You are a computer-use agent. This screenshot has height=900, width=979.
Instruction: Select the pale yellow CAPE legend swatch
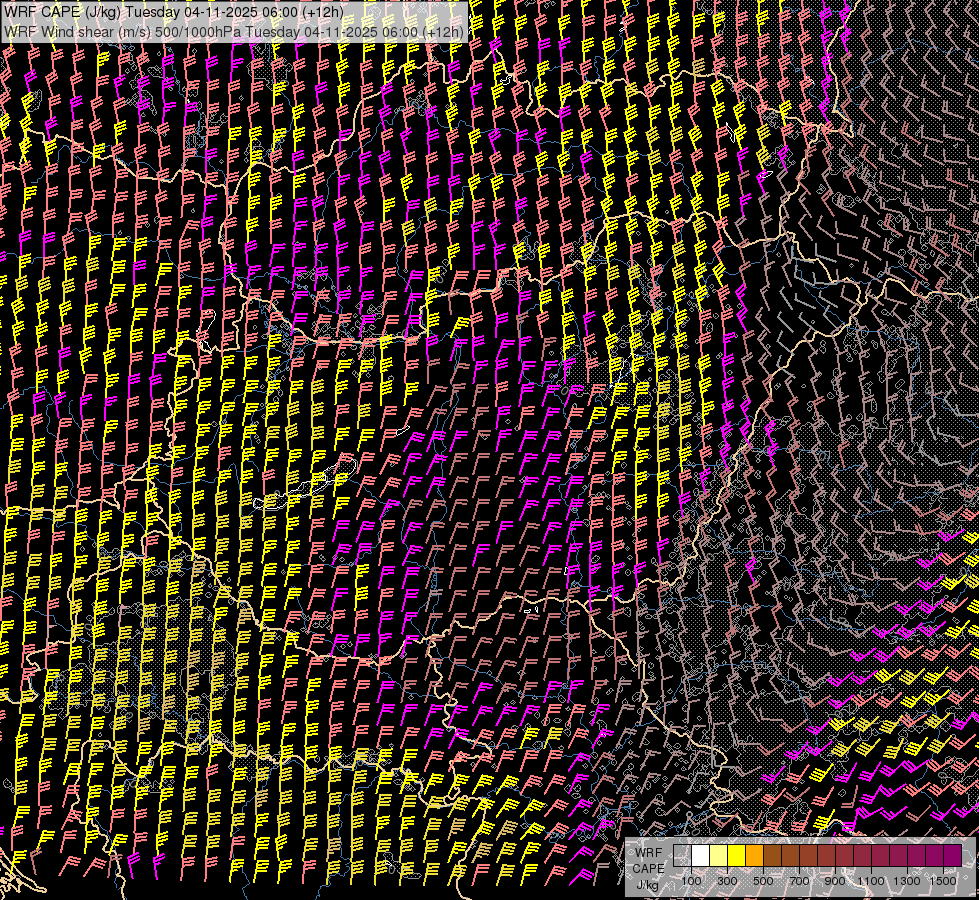(719, 855)
